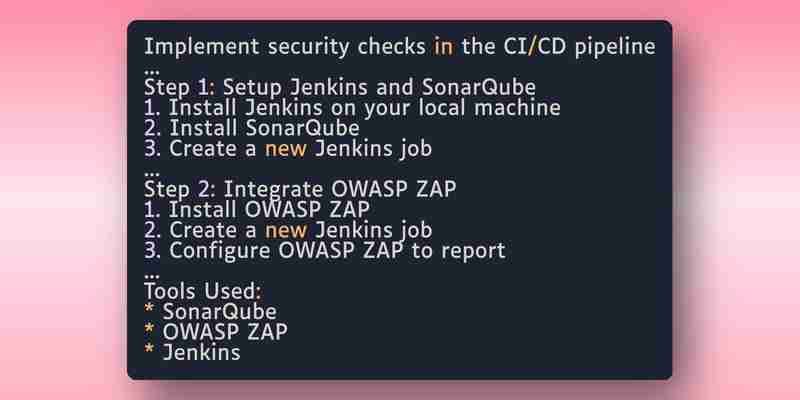Viewport: 800px width, 400px height.
Task: Click the asterisk bullet before Jenkins
Action: 149,351
